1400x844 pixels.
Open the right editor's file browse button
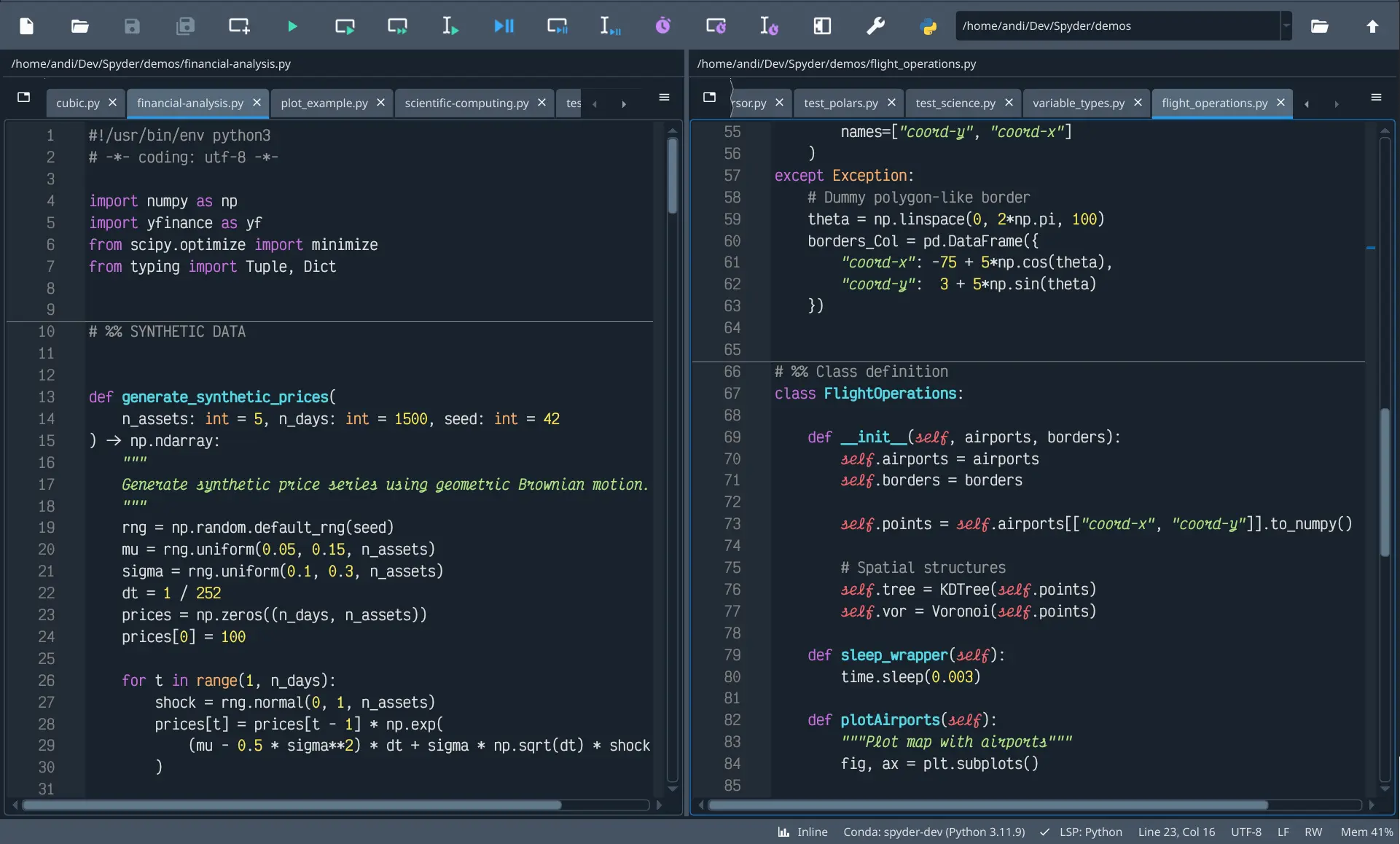click(x=709, y=97)
